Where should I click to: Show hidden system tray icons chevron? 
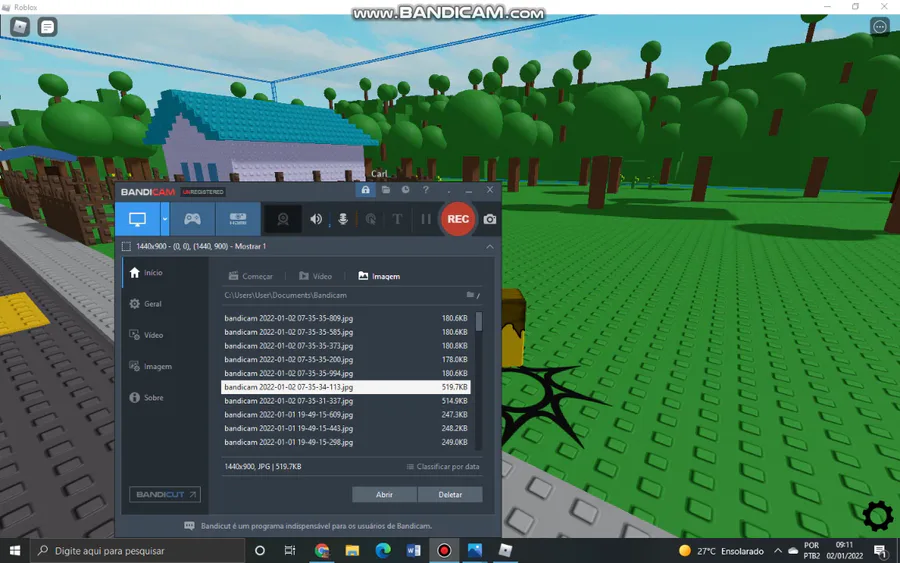point(778,551)
